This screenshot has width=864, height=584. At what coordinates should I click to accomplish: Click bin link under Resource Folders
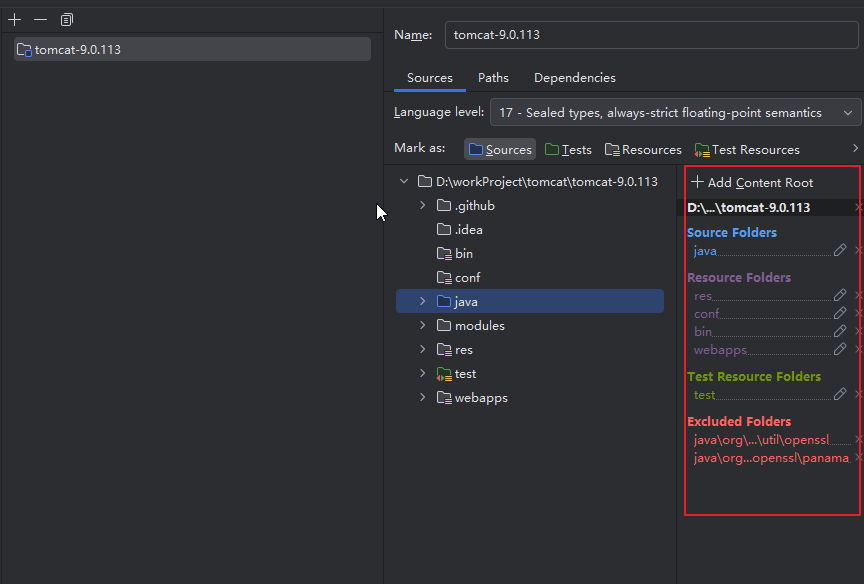tap(703, 331)
